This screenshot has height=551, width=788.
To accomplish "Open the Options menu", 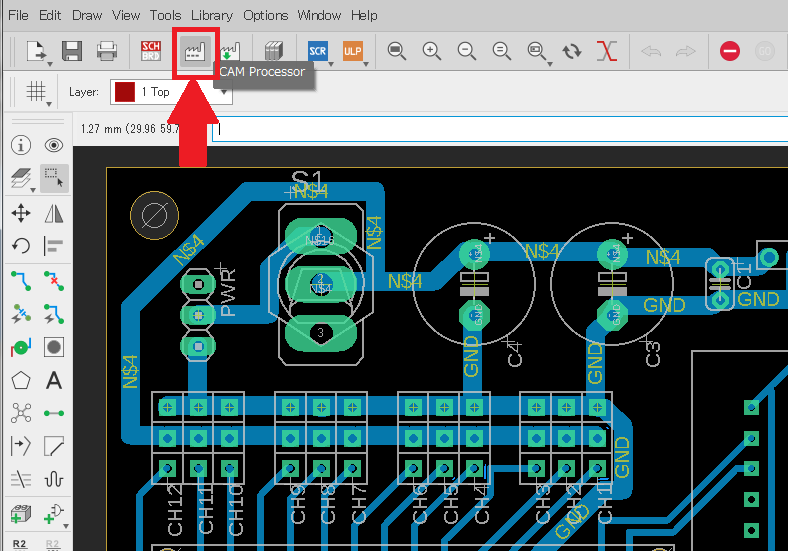I will click(x=265, y=15).
